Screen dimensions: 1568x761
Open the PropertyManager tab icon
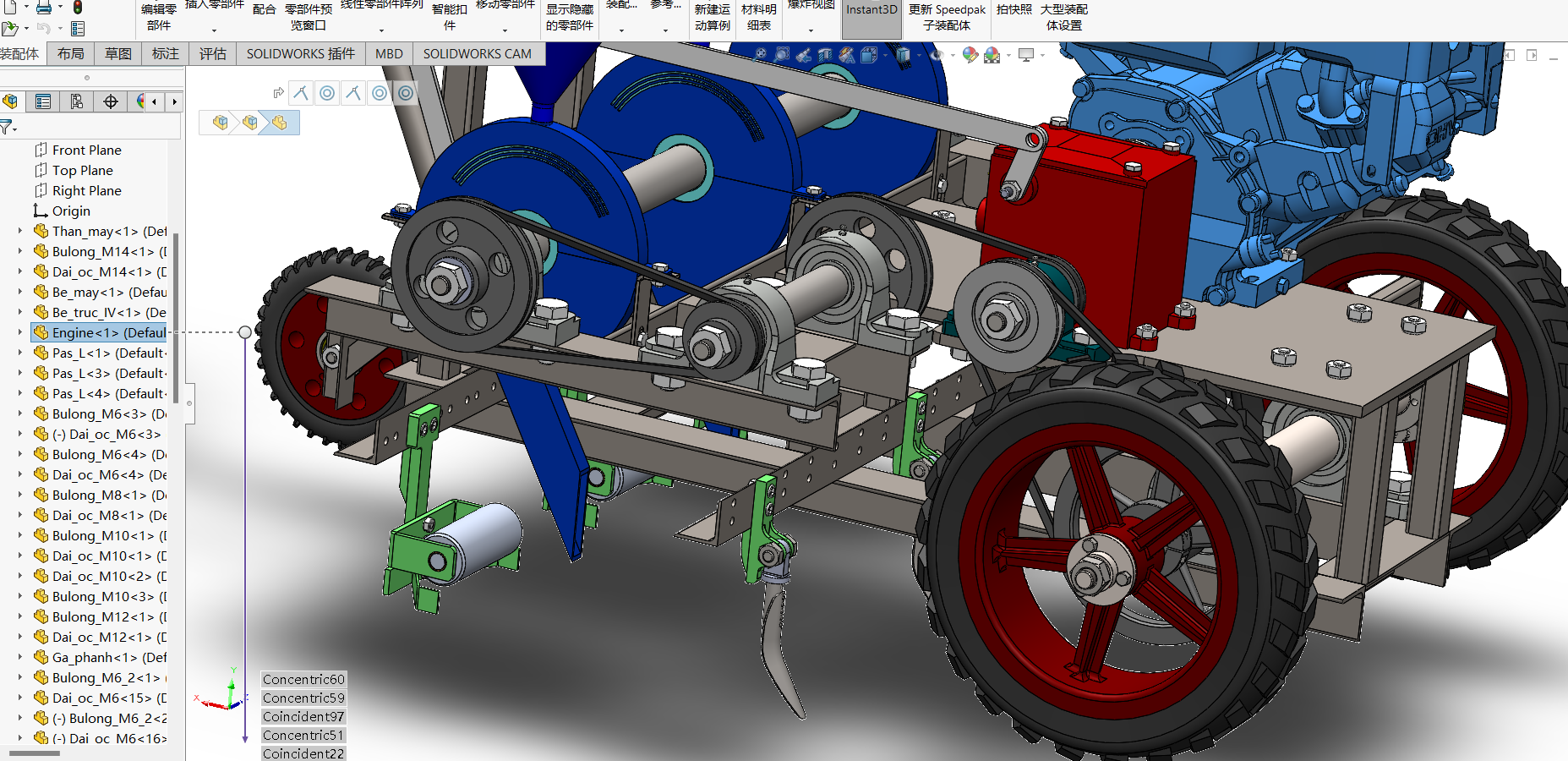click(x=43, y=102)
